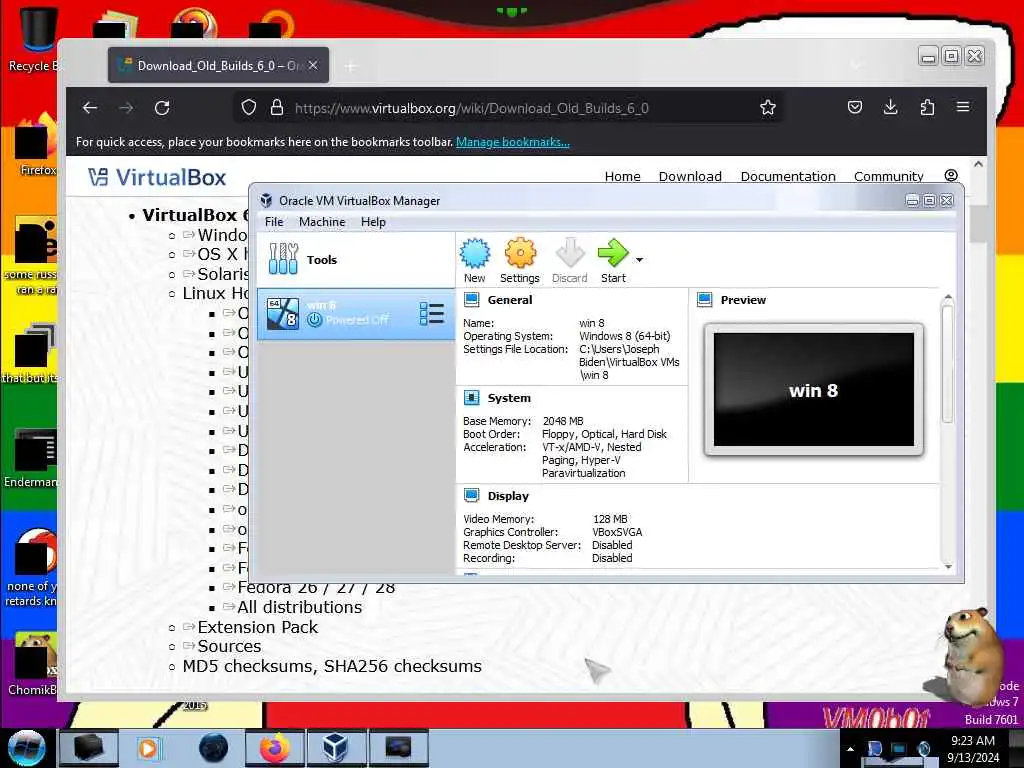Screen dimensions: 1024x768
Task: Open the Extension Pack link
Action: tap(257, 627)
